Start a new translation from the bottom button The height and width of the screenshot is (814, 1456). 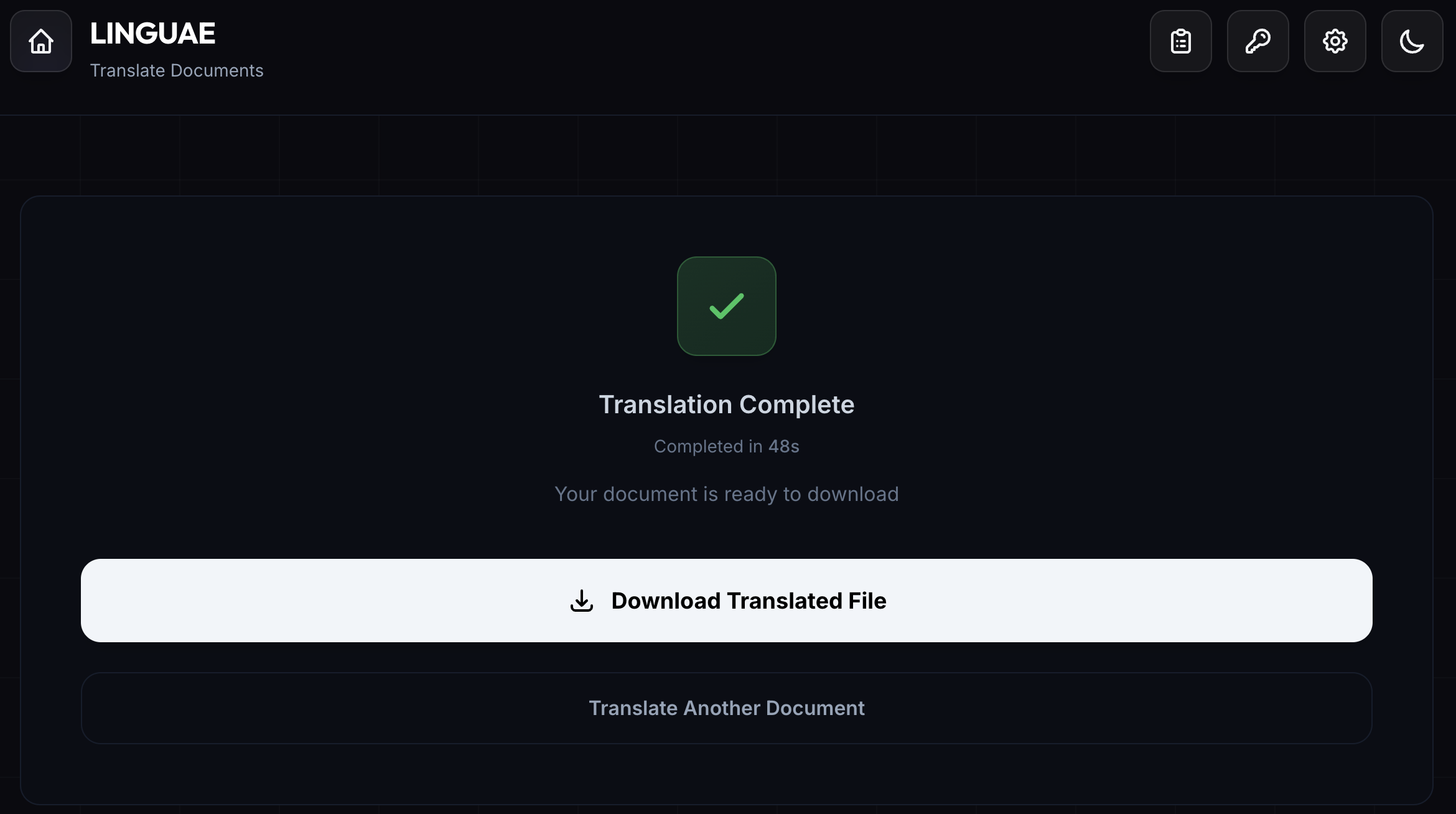[x=726, y=708]
